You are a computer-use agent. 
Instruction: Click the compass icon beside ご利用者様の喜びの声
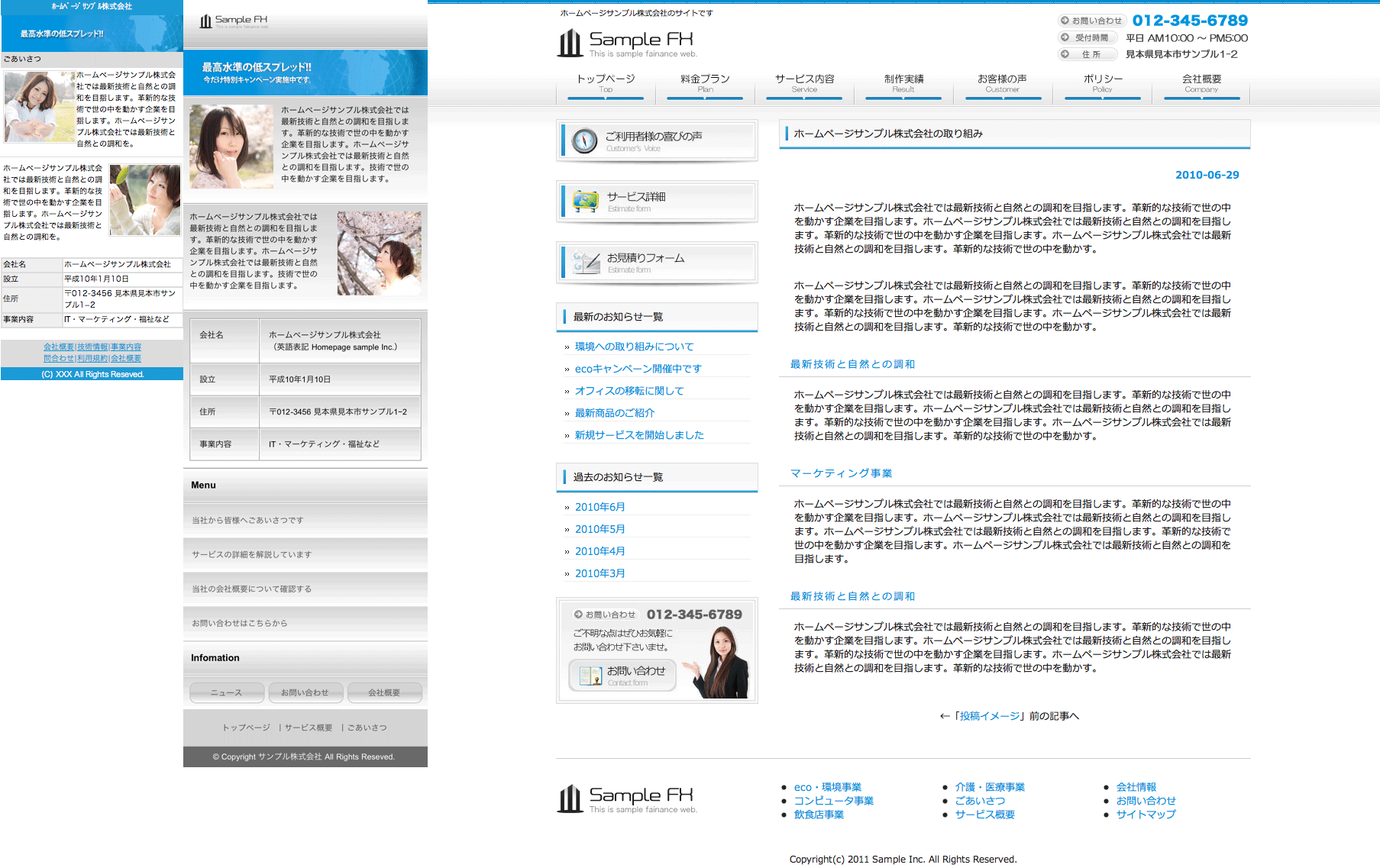point(584,141)
